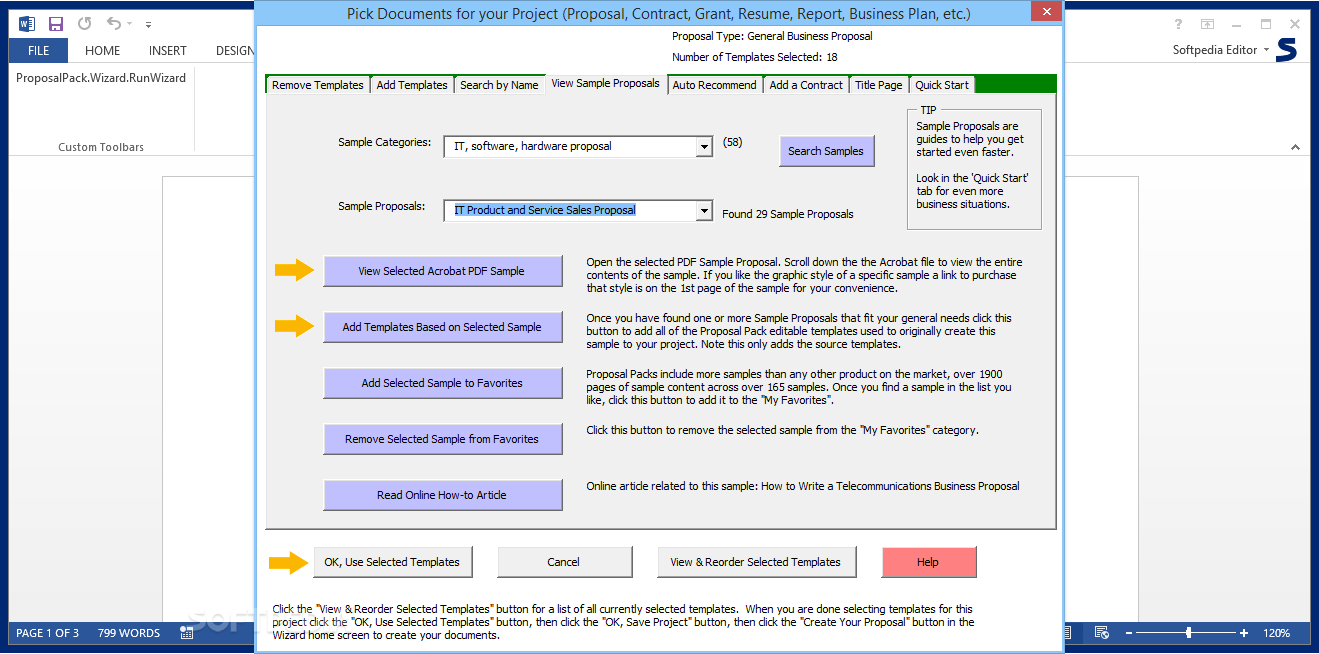Run ProposalPack.Wizard.RunWizard toolbar command
This screenshot has height=654, width=1319.
[101, 78]
